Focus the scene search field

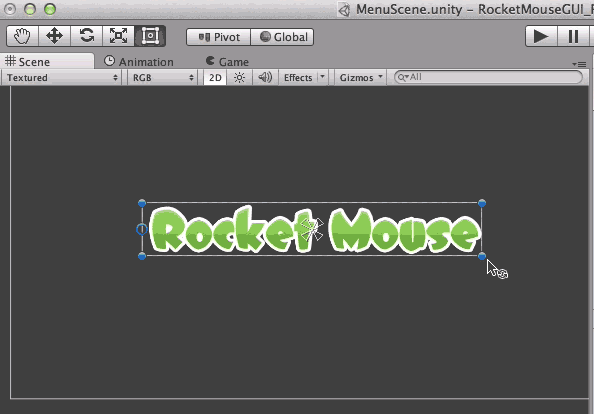pyautogui.click(x=488, y=77)
